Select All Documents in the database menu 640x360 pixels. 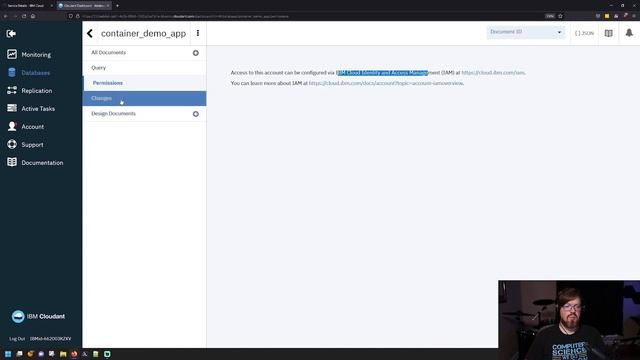pos(109,53)
